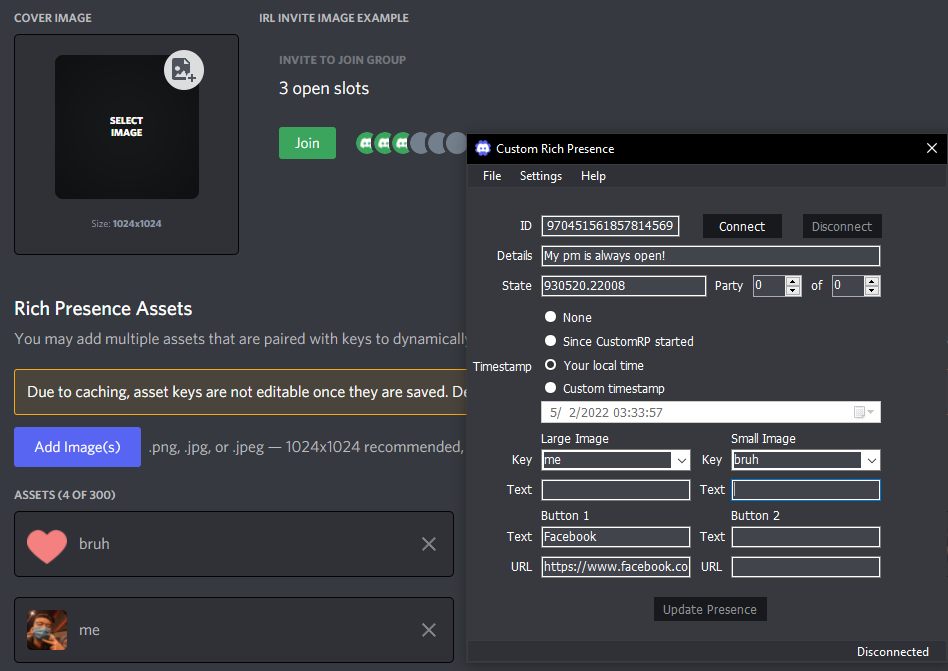The height and width of the screenshot is (671, 948).
Task: Click the add-image icon on the cover selector
Action: tap(183, 69)
